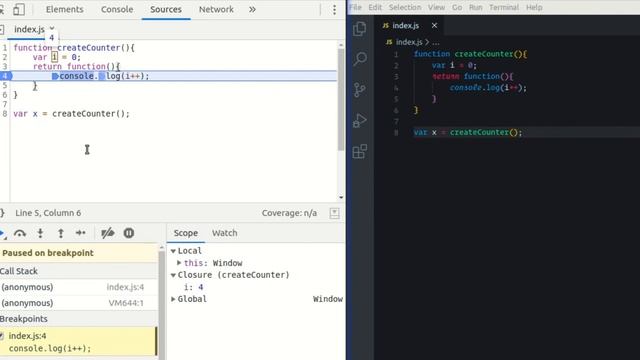Resume script execution
The image size is (640, 360).
pos(3,233)
